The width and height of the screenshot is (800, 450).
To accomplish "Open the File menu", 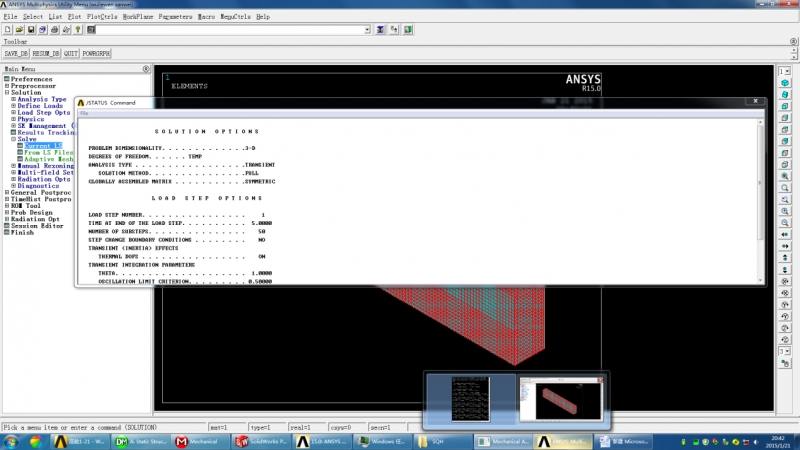I will coord(10,17).
